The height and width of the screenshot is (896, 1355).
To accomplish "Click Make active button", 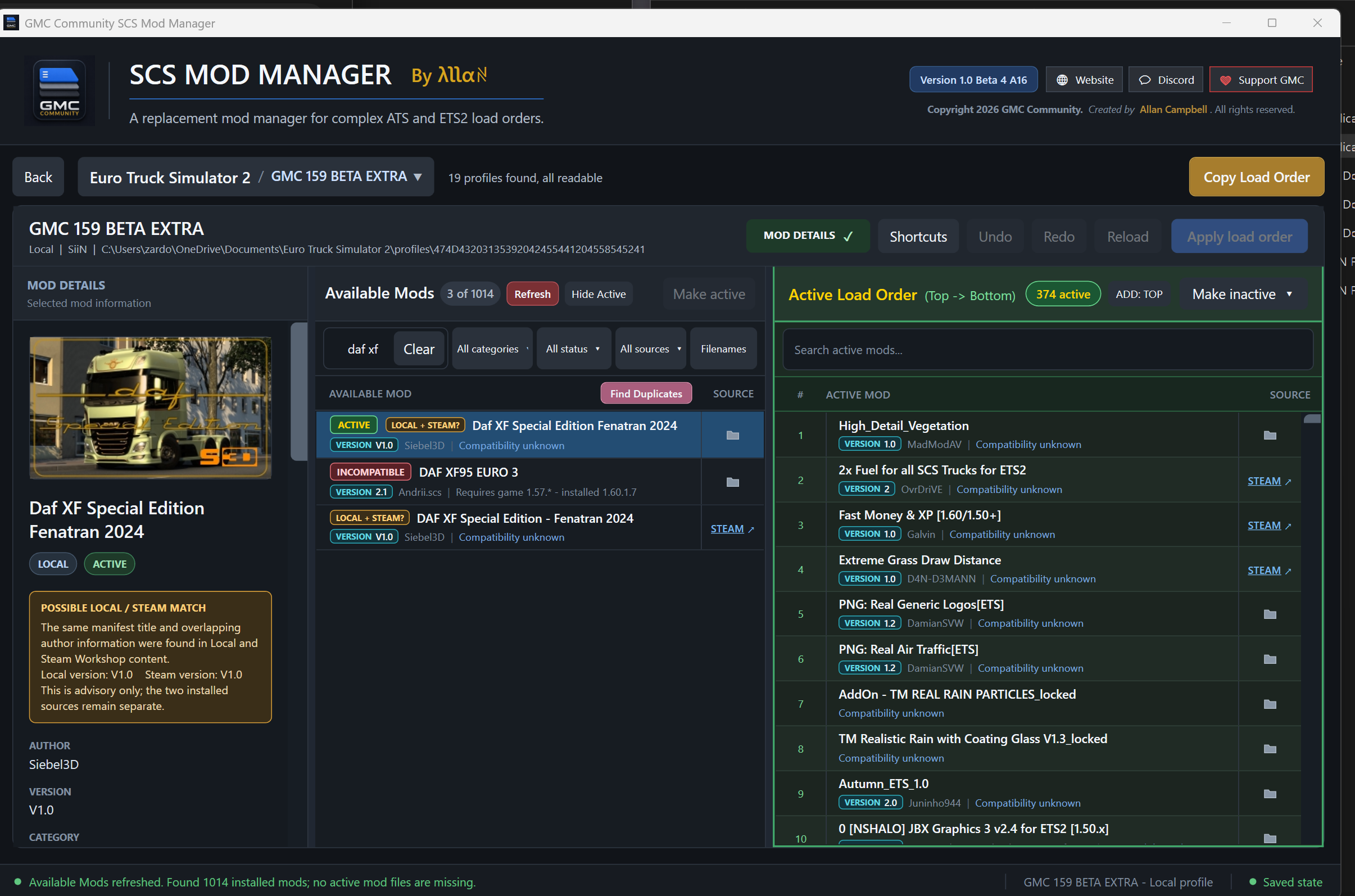I will [709, 295].
